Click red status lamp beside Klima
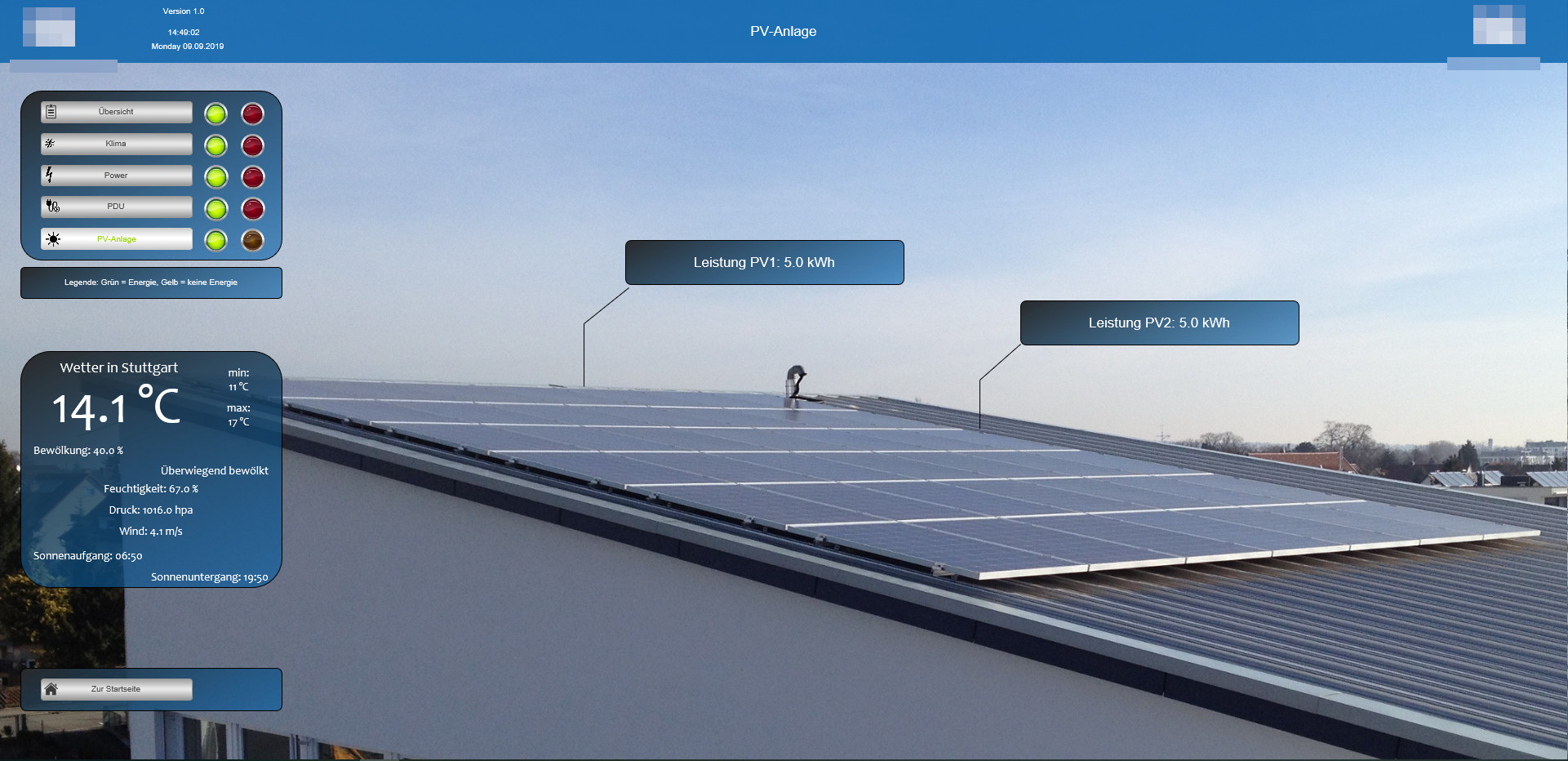Screen dimensions: 1568x761 253,145
